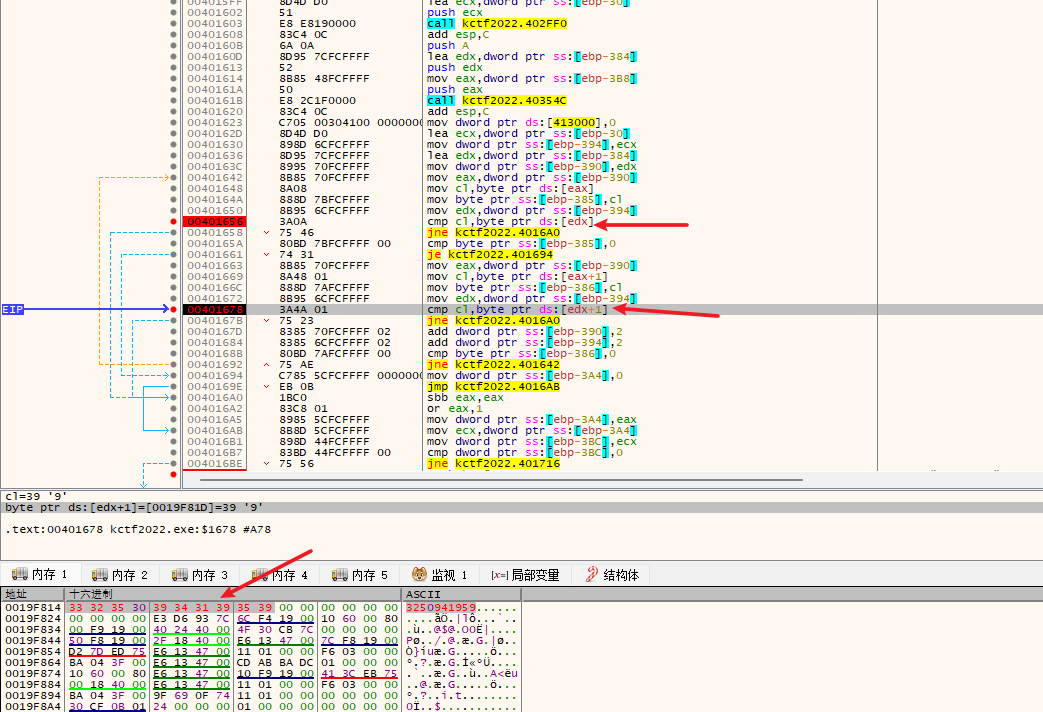Viewport: 1043px width, 712px height.
Task: Click the jump chevron beside bytes 75 46
Action: pyautogui.click(x=266, y=232)
